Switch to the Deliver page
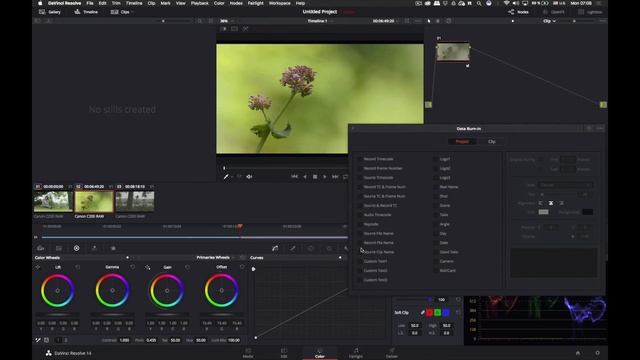Viewport: 640px width, 360px height. pos(391,353)
